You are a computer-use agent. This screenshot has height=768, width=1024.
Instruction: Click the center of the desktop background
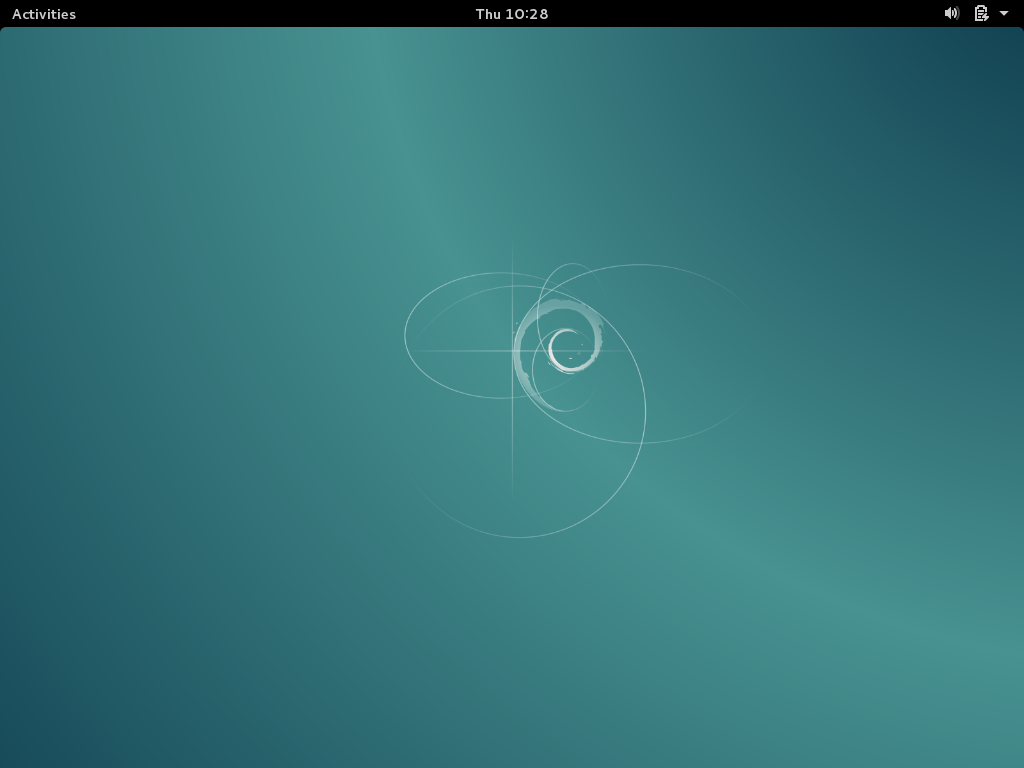pyautogui.click(x=512, y=398)
